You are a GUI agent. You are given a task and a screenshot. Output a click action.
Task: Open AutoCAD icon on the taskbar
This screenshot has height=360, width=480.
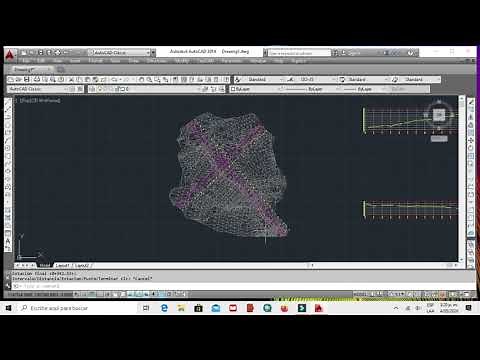[319, 308]
